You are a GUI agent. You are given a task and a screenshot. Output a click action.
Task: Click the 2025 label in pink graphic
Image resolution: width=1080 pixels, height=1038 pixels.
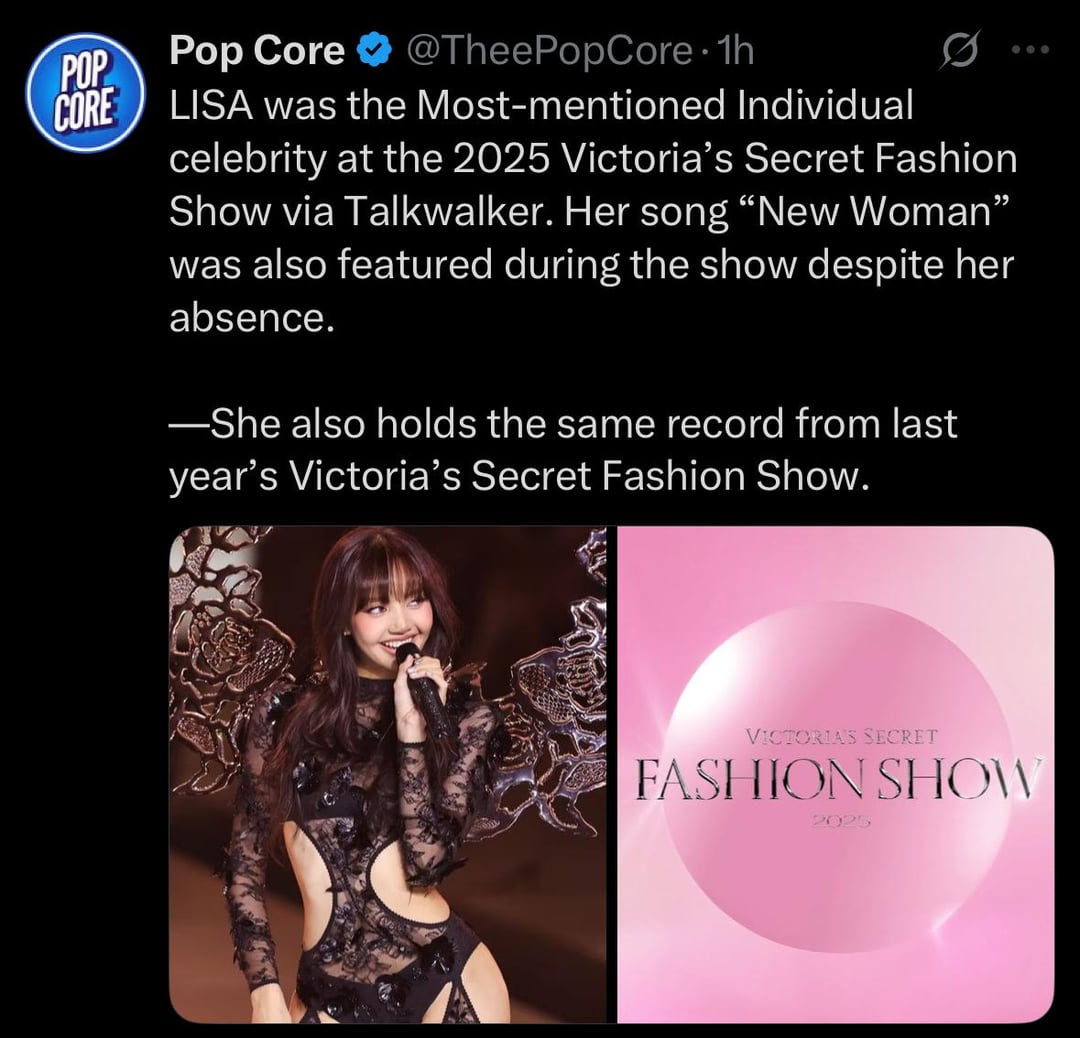tap(842, 821)
